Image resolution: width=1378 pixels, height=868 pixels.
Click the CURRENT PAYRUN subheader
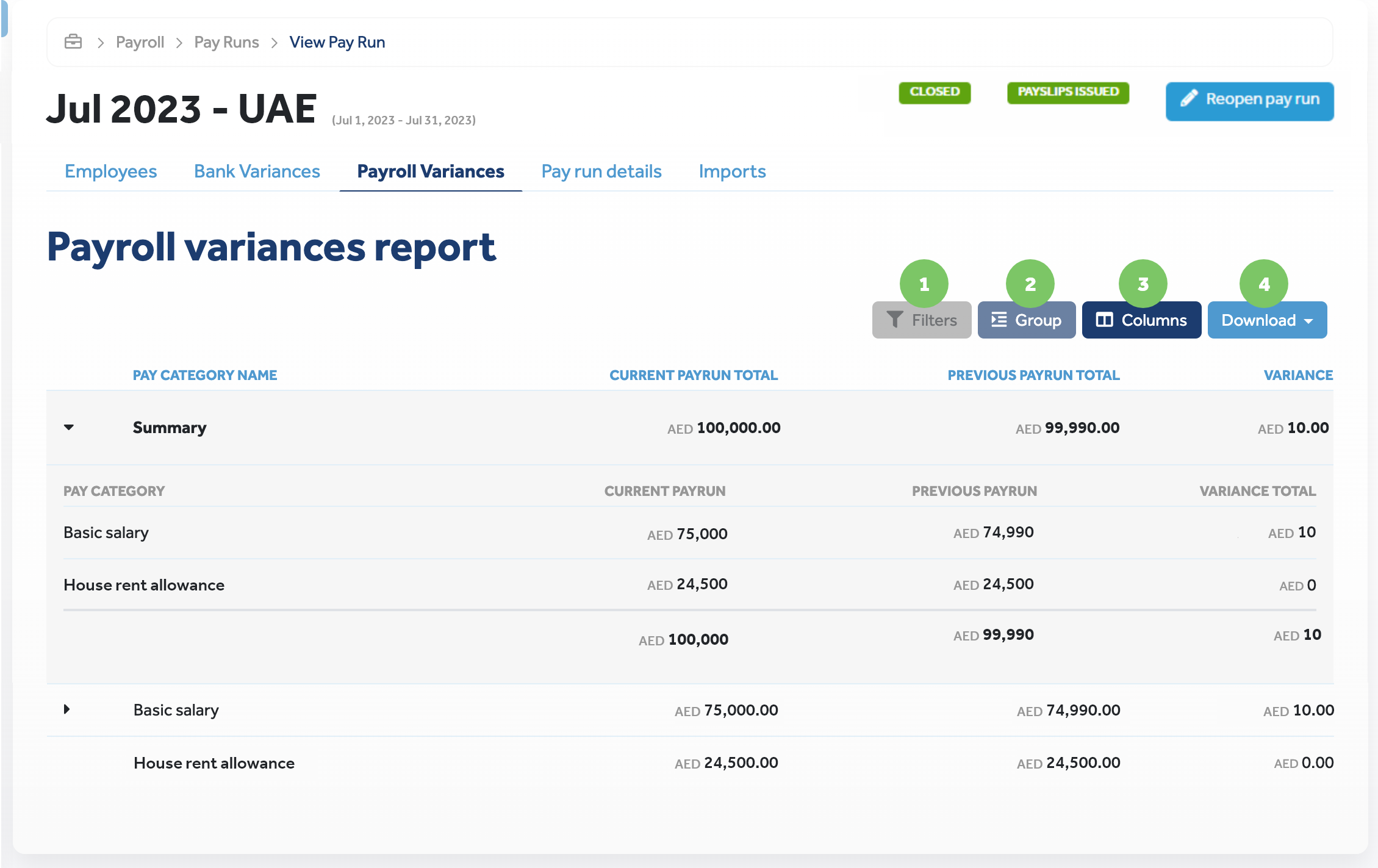[x=665, y=491]
